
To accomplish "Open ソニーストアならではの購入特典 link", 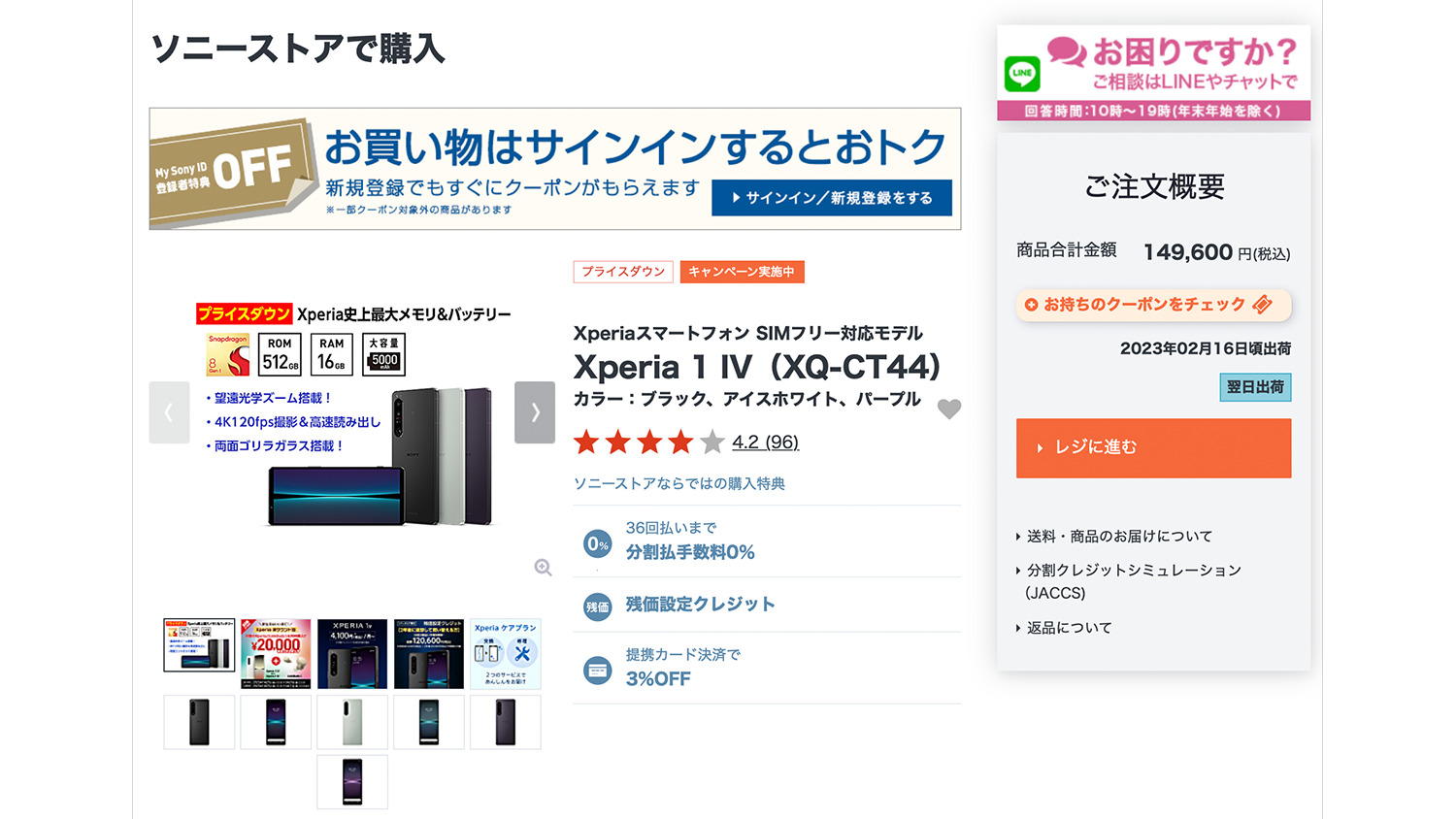I will (678, 483).
